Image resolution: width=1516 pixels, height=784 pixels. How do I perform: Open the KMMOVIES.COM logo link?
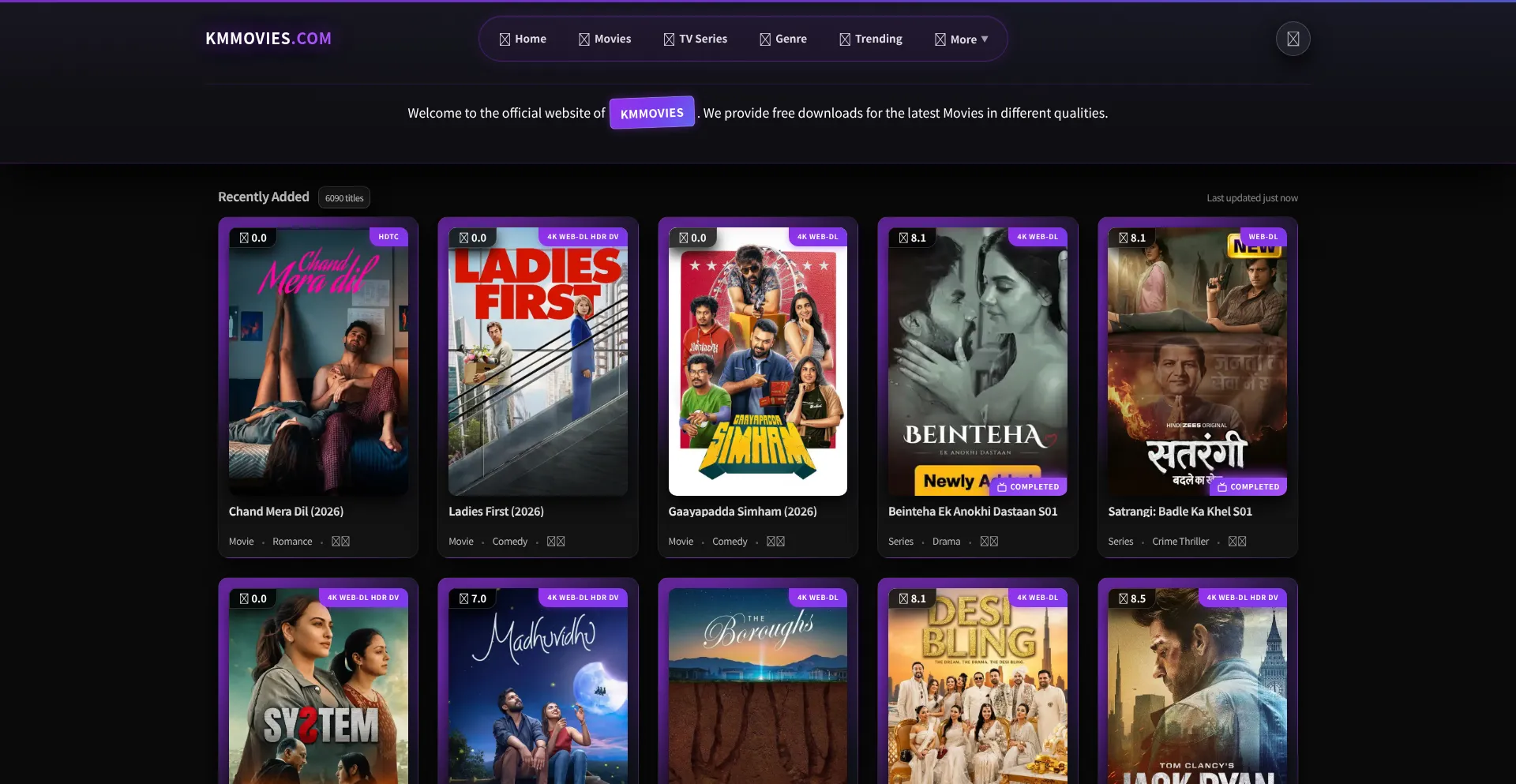(x=268, y=39)
